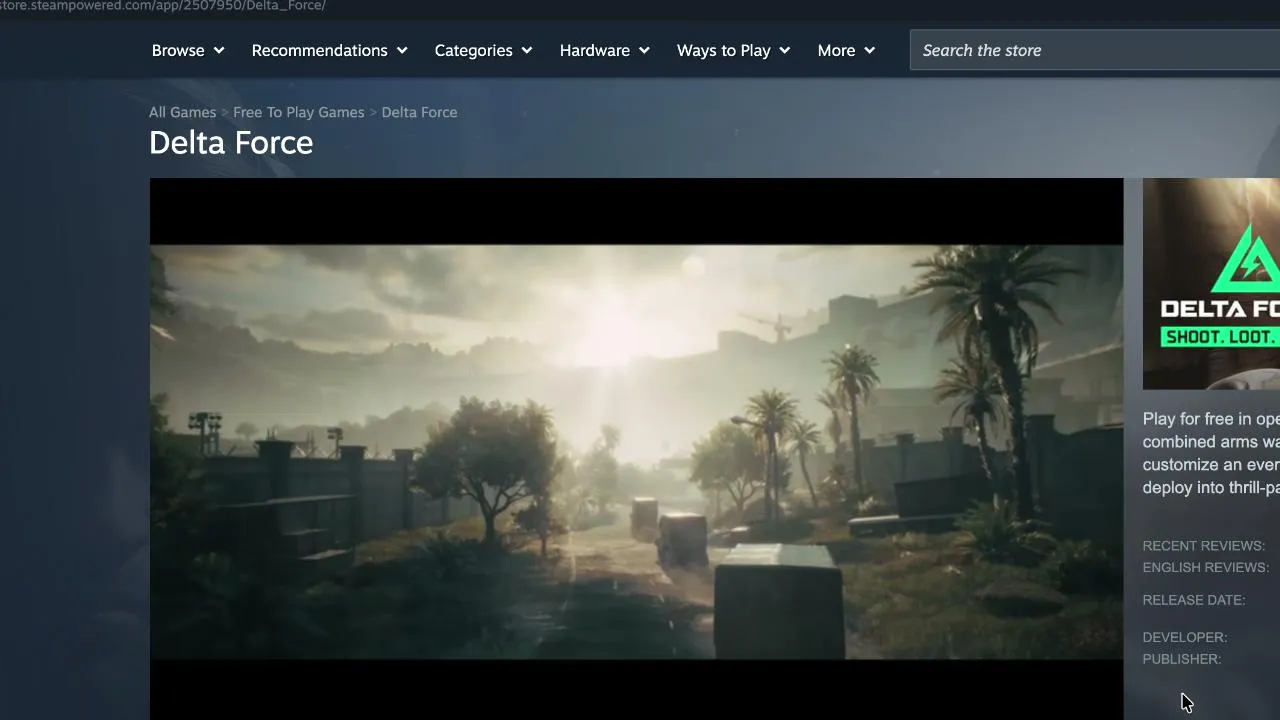Screen dimensions: 1280x720
Task: Go to All Games breadcrumb link
Action: coord(182,112)
